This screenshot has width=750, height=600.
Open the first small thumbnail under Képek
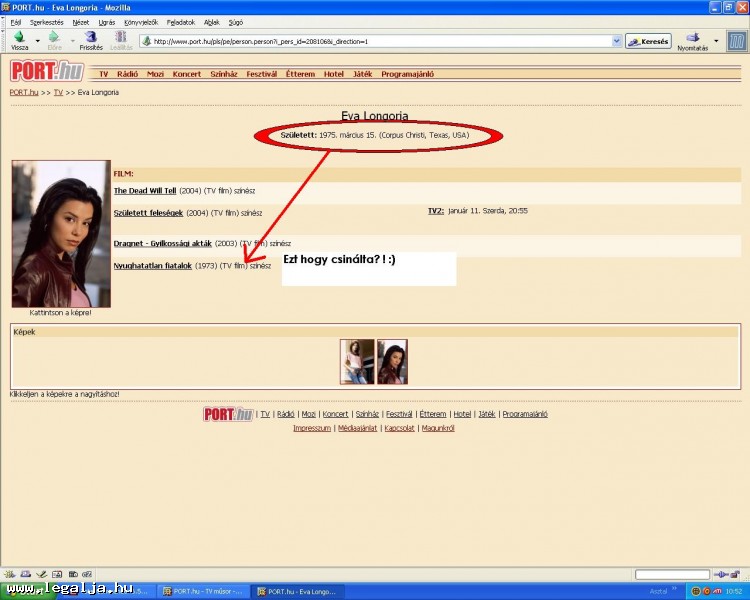(356, 361)
